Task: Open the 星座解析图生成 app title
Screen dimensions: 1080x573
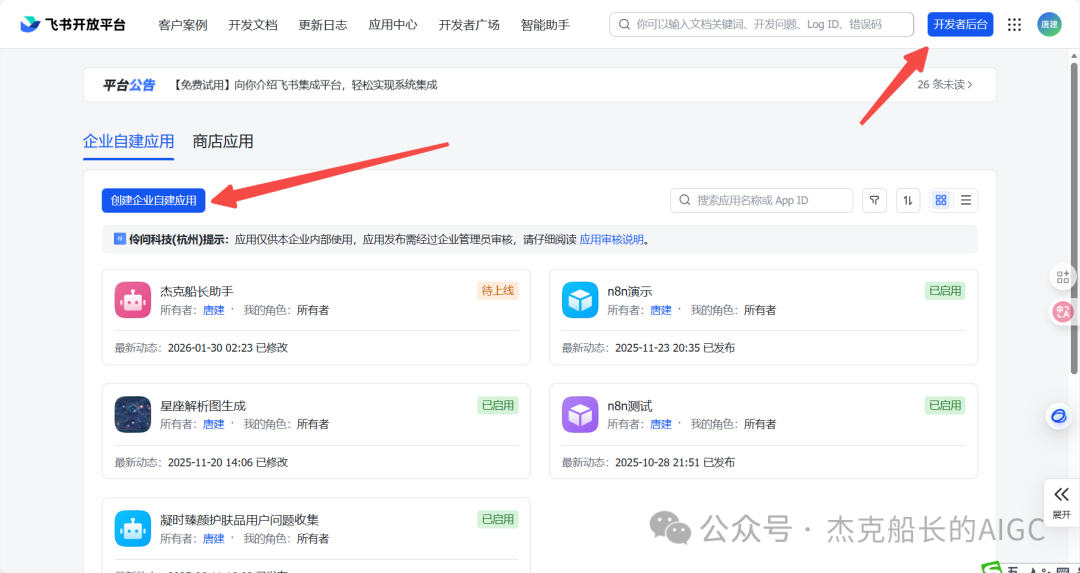Action: (202, 406)
